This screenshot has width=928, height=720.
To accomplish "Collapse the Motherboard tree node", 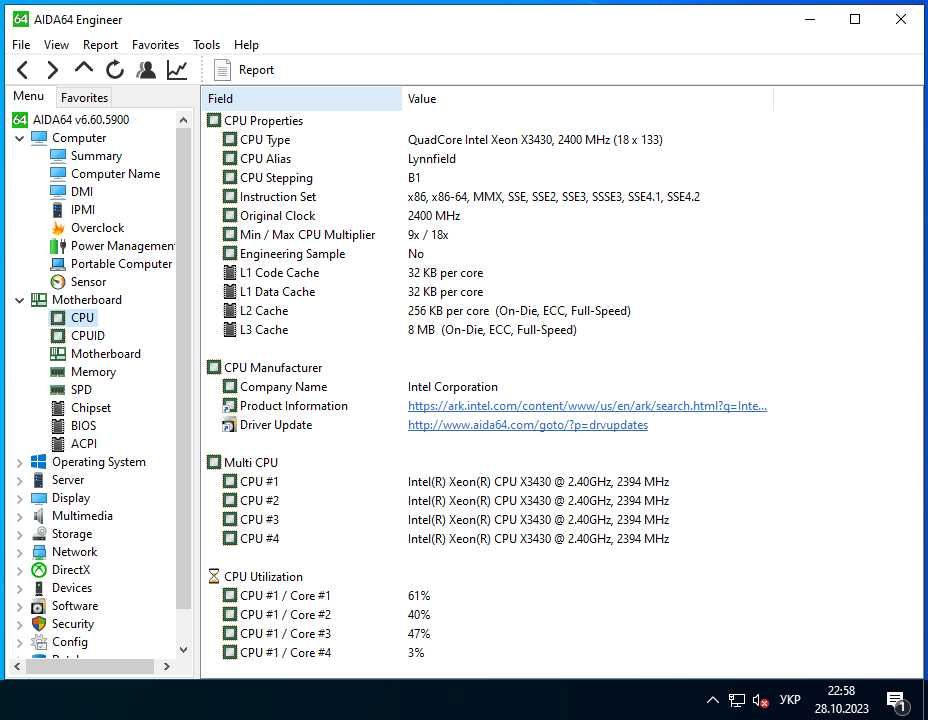I will coord(20,301).
